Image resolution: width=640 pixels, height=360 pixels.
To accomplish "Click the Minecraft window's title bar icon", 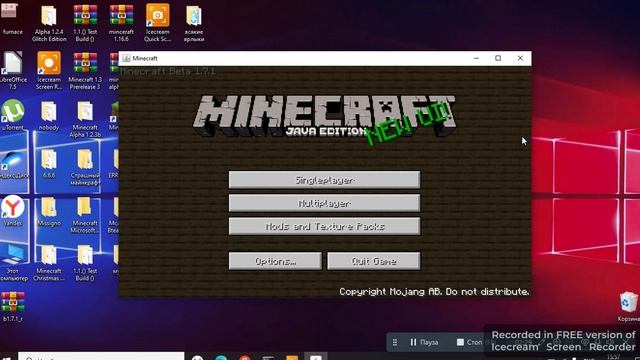I will [127, 58].
